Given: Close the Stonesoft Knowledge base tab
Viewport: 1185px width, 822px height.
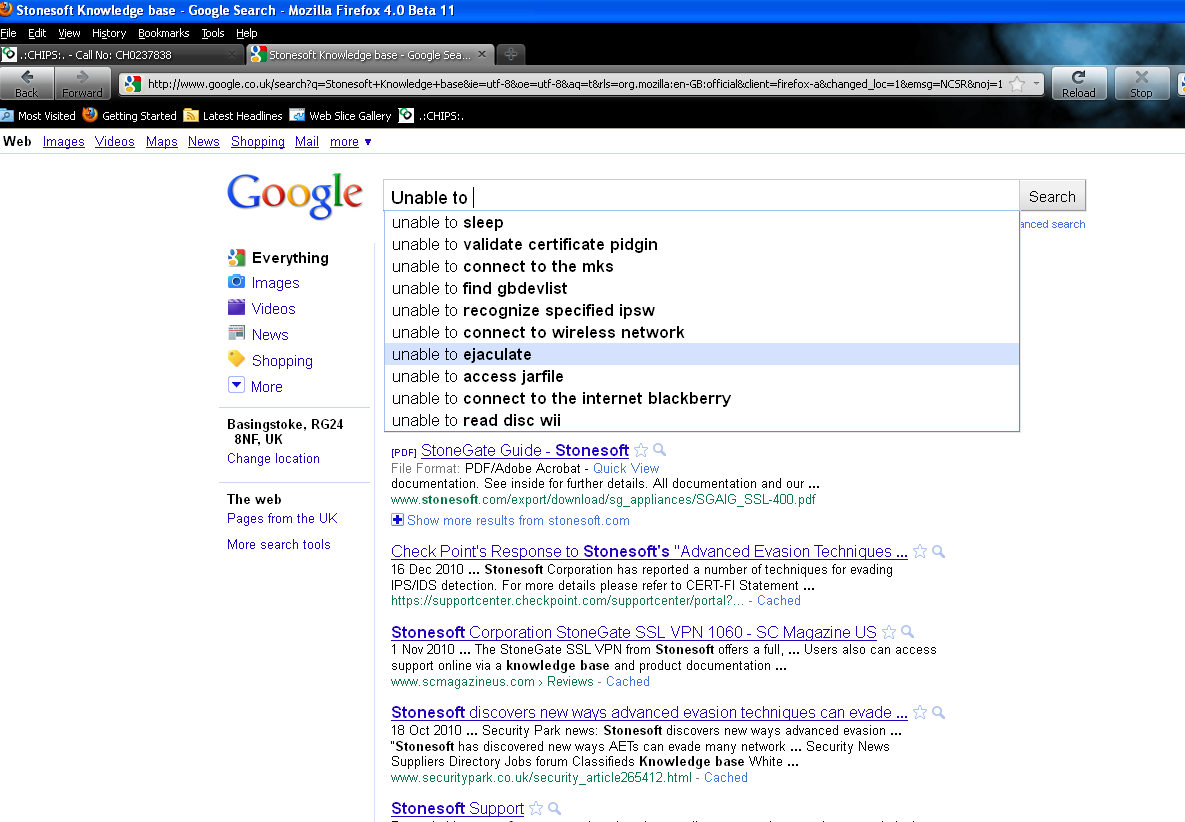Looking at the screenshot, I should point(482,54).
